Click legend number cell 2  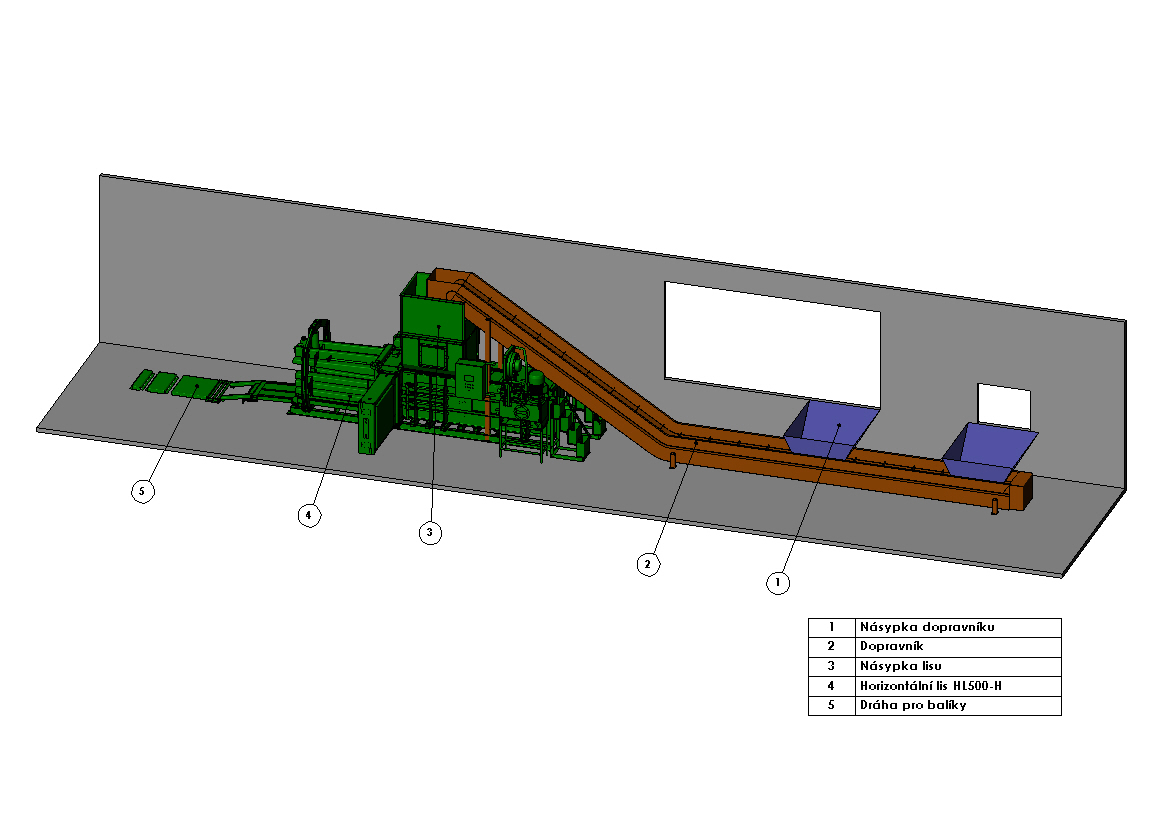[x=831, y=647]
